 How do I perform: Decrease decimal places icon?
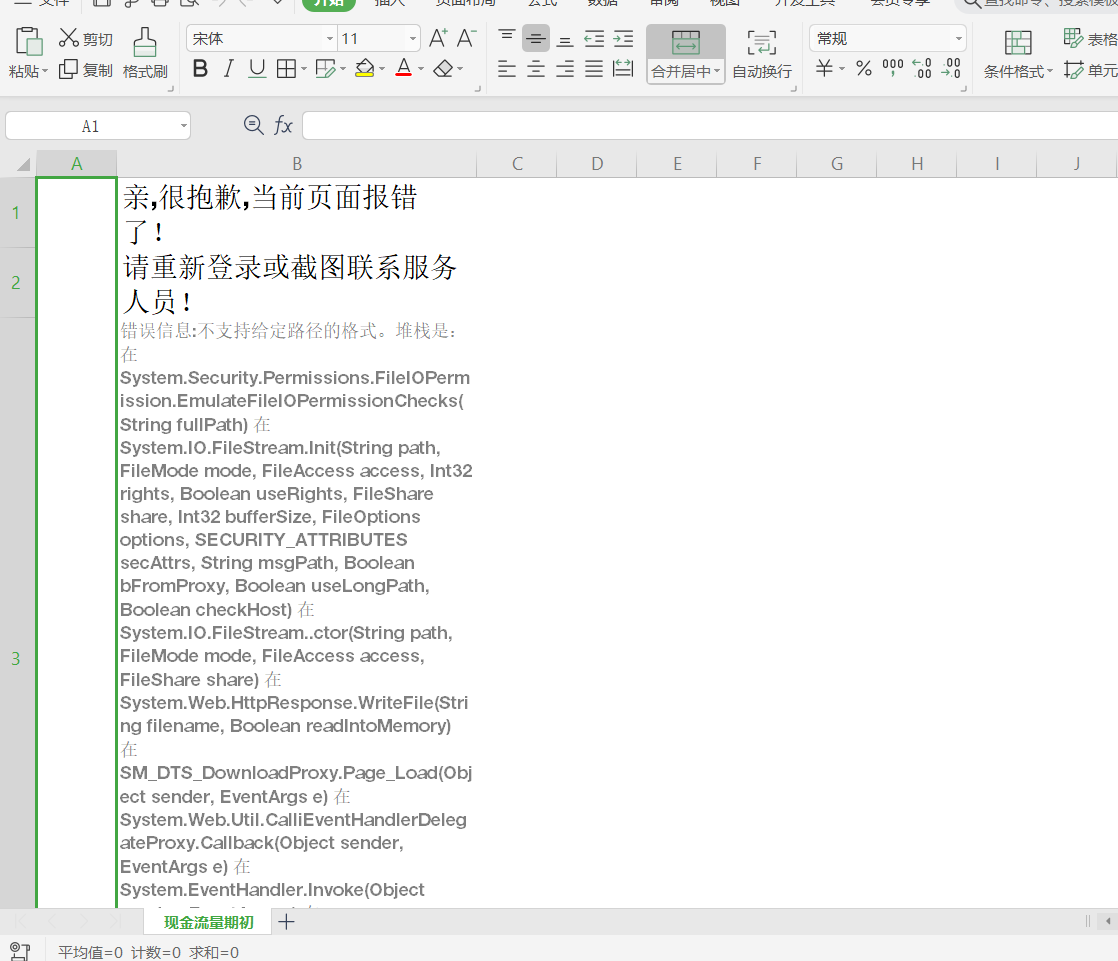pos(951,68)
